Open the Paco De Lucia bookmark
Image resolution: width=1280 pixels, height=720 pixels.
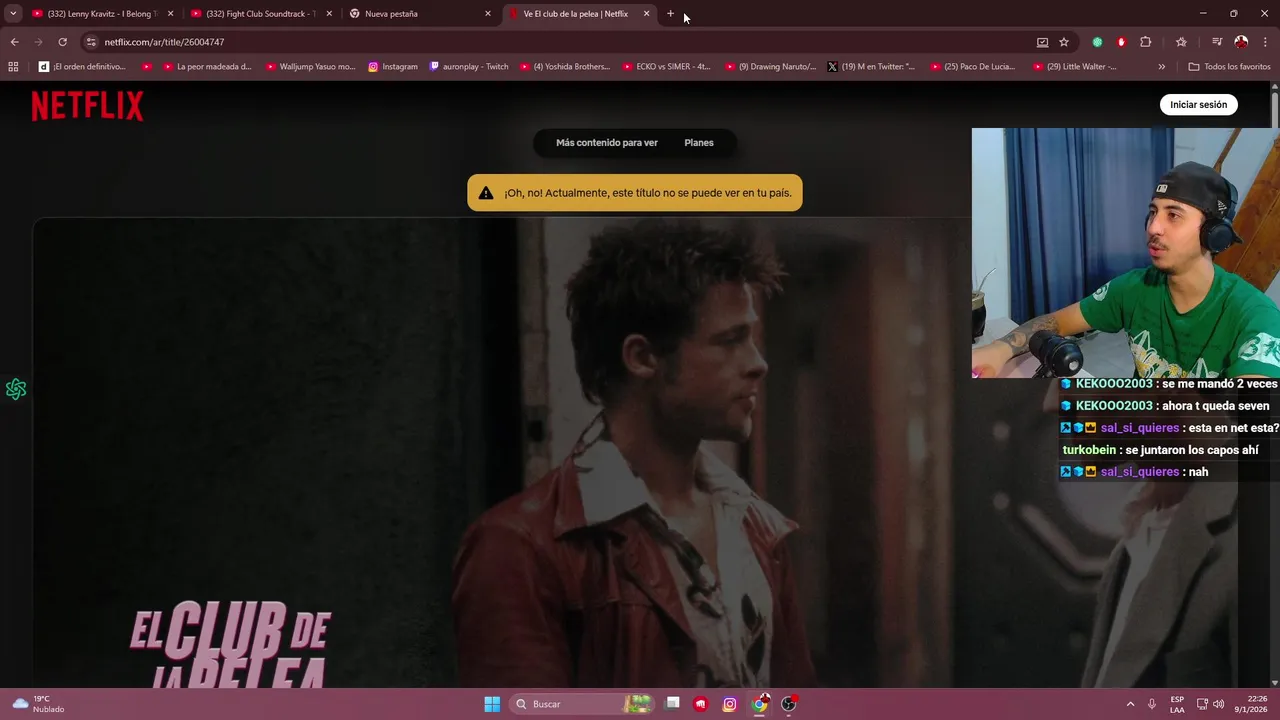pos(973,67)
